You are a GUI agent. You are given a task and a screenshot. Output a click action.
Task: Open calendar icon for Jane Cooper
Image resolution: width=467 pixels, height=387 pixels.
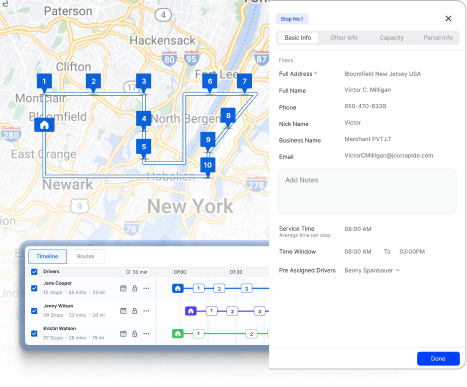(123, 288)
